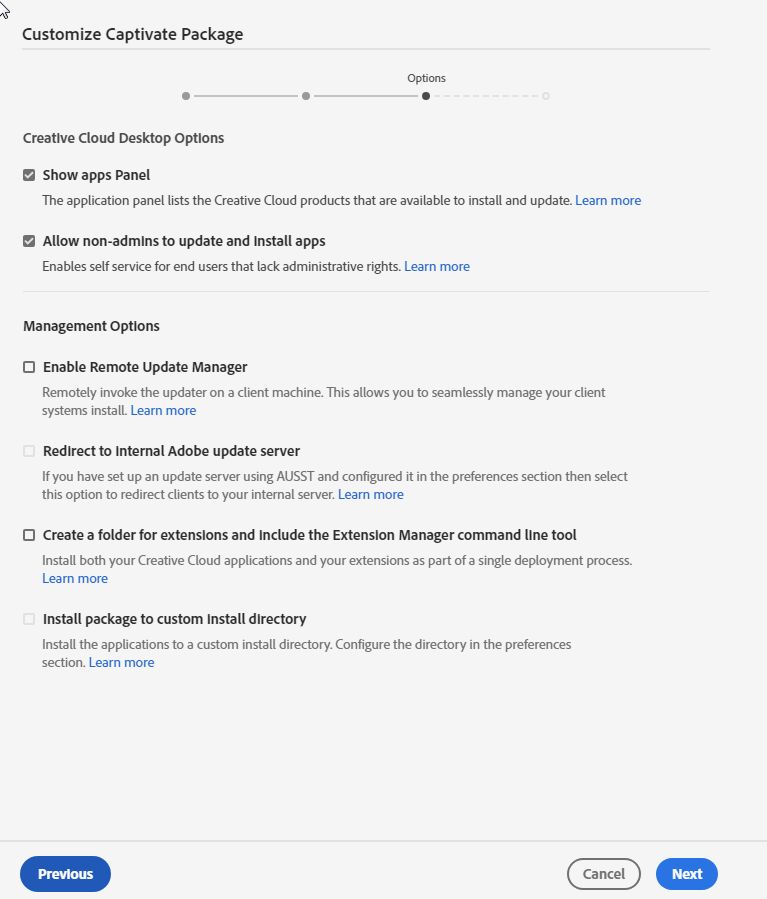Viewport: 767px width, 899px height.
Task: Open Learn more link for Remote Update Manager
Action: [163, 410]
